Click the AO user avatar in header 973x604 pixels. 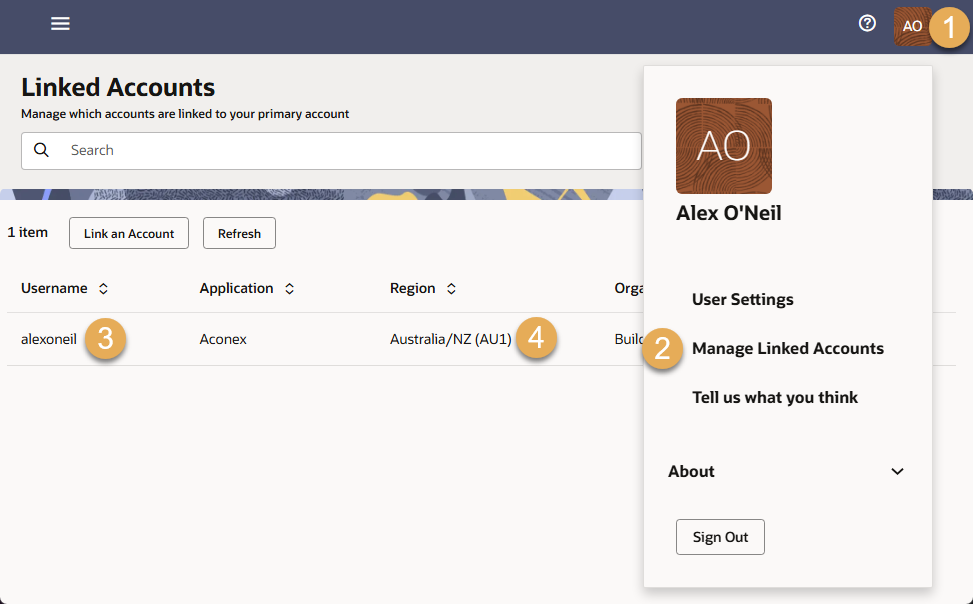911,26
